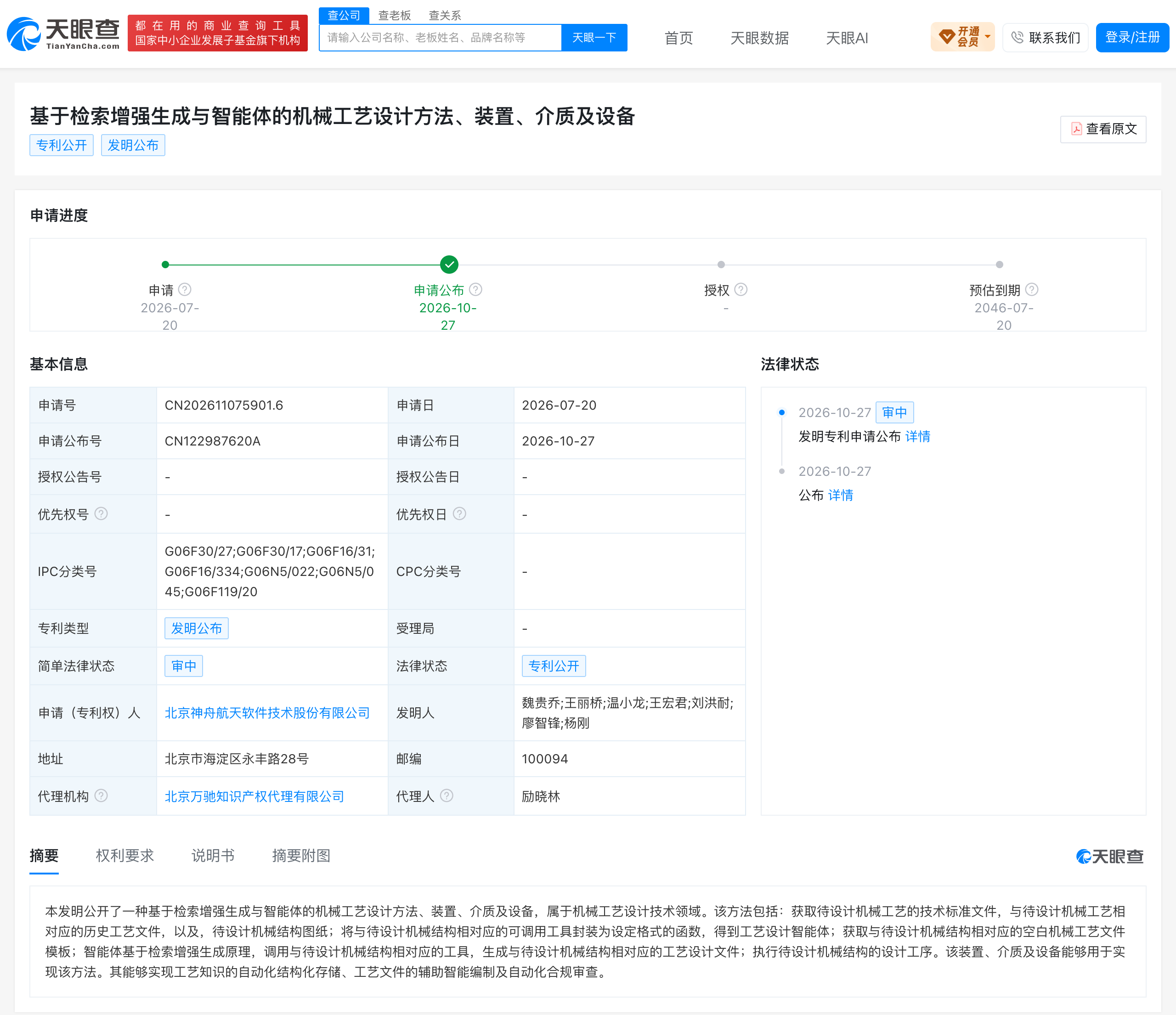Open applicant 北京神舟航天软件技术股份有限公司 link
The width and height of the screenshot is (1176, 1015).
267,713
